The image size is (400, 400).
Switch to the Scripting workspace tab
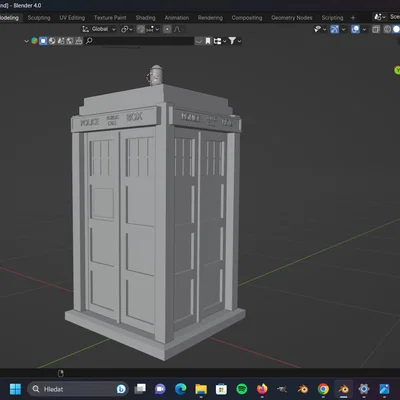tap(332, 18)
